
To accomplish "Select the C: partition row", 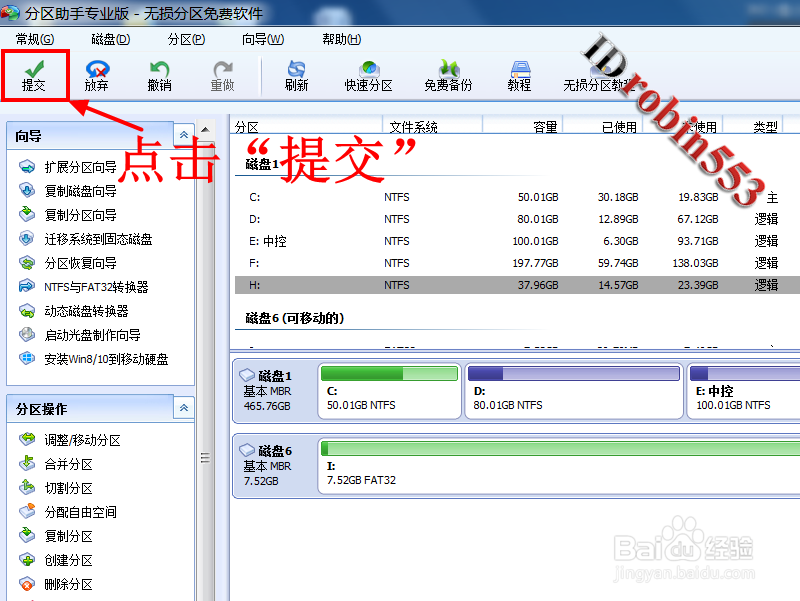I will (517, 197).
